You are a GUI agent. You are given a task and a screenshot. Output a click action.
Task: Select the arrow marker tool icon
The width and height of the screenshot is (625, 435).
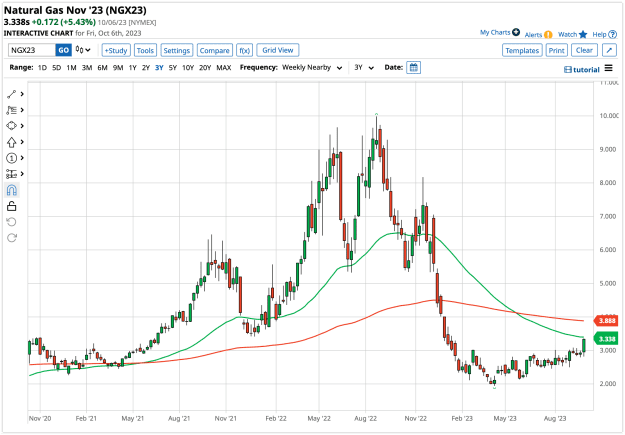tap(12, 142)
